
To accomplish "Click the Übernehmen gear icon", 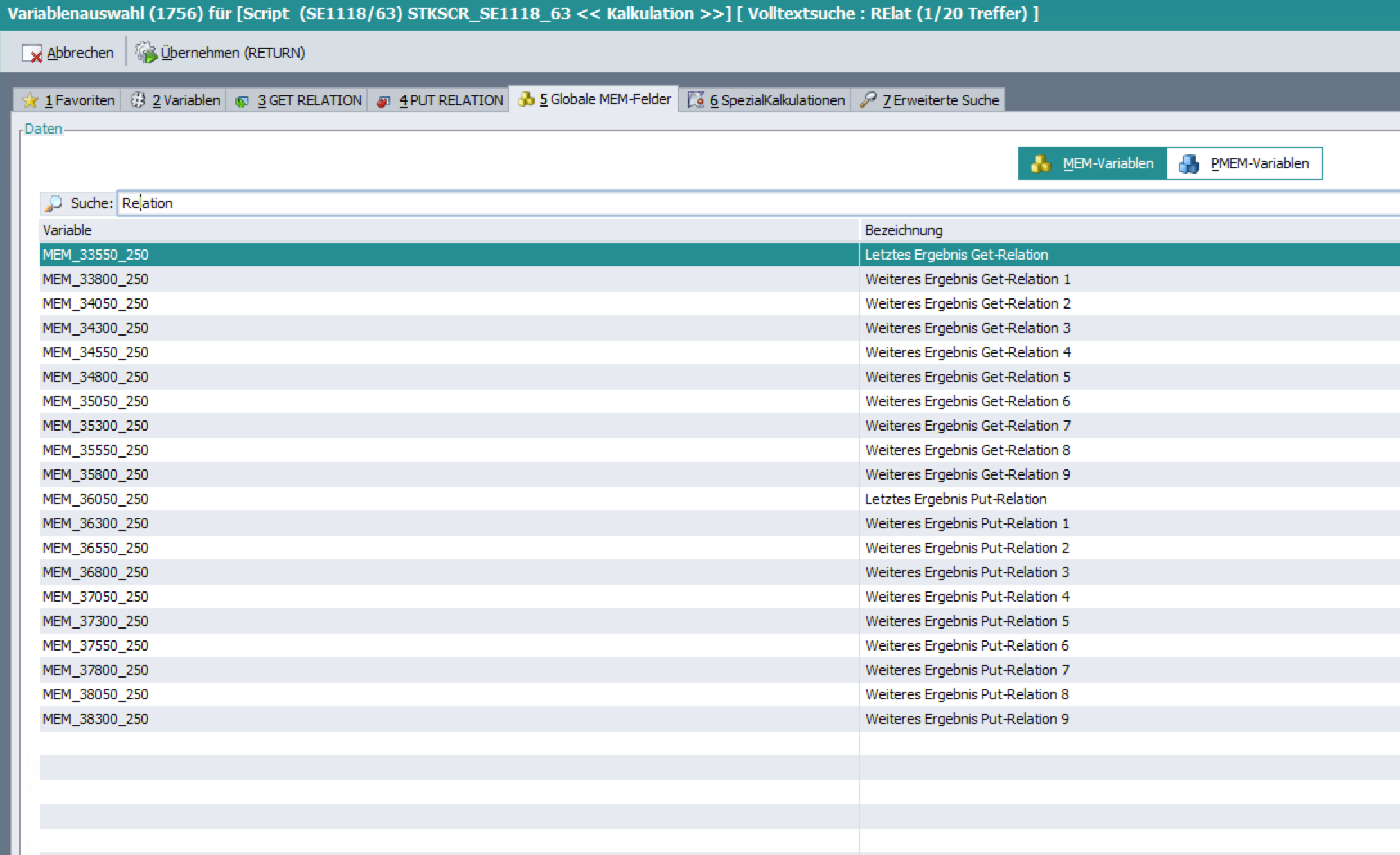I will [147, 53].
